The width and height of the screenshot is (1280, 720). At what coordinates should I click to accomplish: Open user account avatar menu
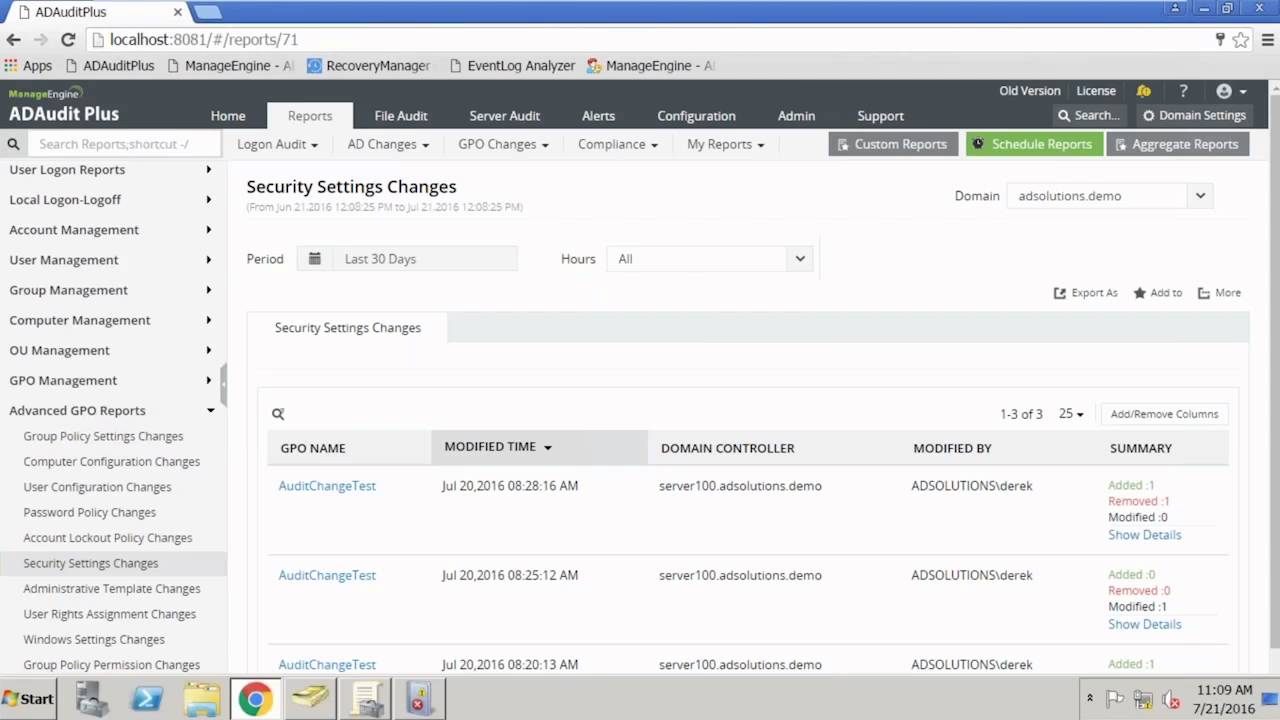(1229, 91)
